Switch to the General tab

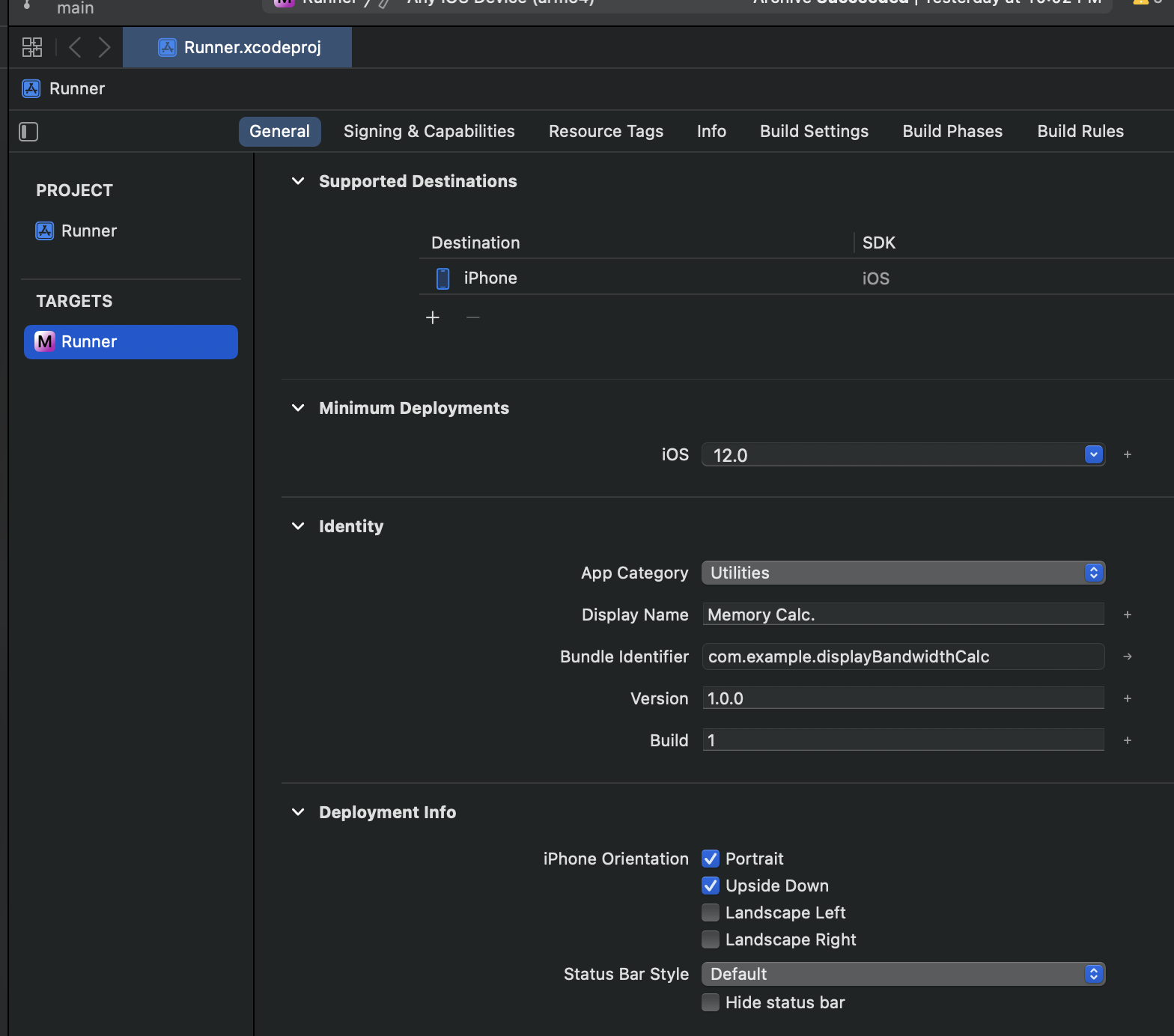tap(279, 131)
